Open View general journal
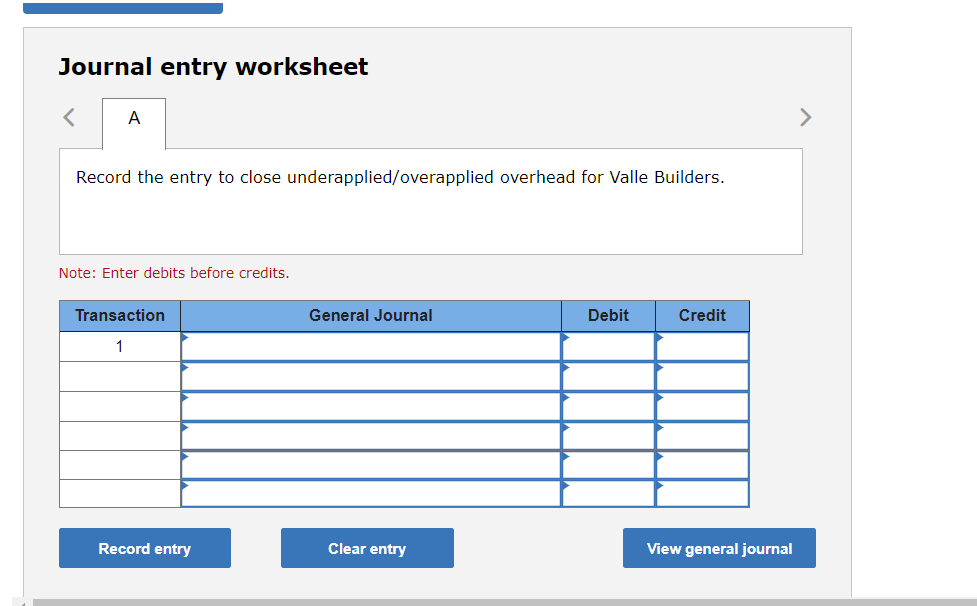 point(719,548)
